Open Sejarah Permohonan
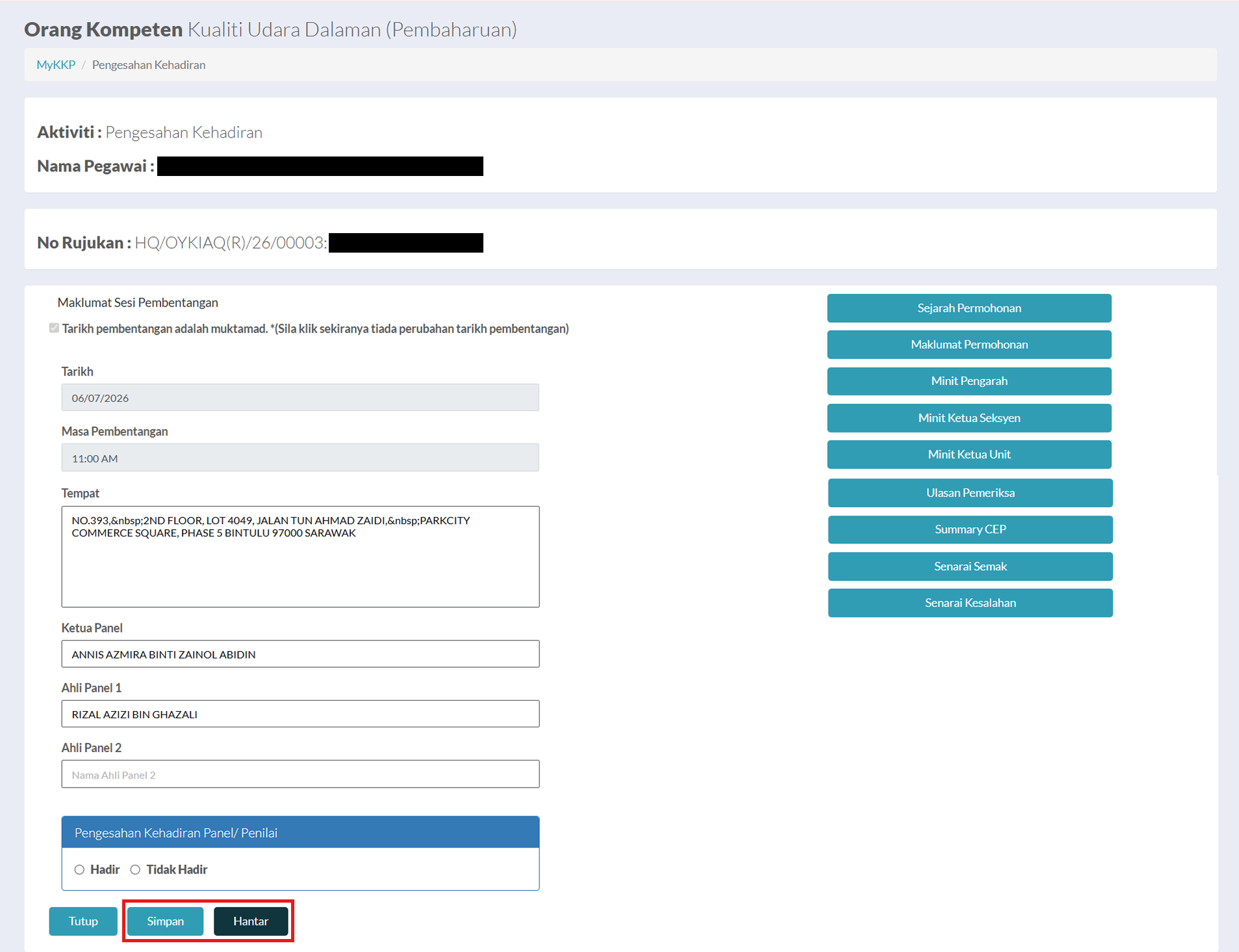The width and height of the screenshot is (1239, 952). [969, 308]
